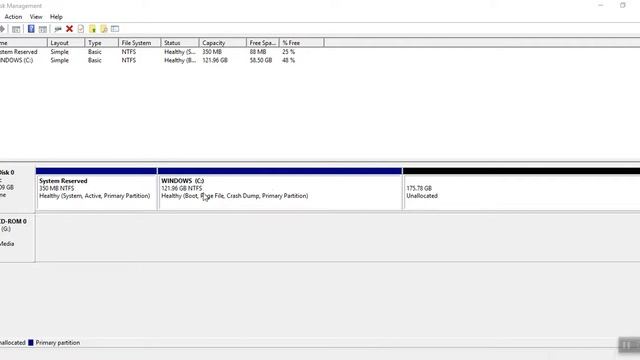Click the Forward arrow toolbar icon
Viewport: 640px width, 360px height.
pos(2,29)
